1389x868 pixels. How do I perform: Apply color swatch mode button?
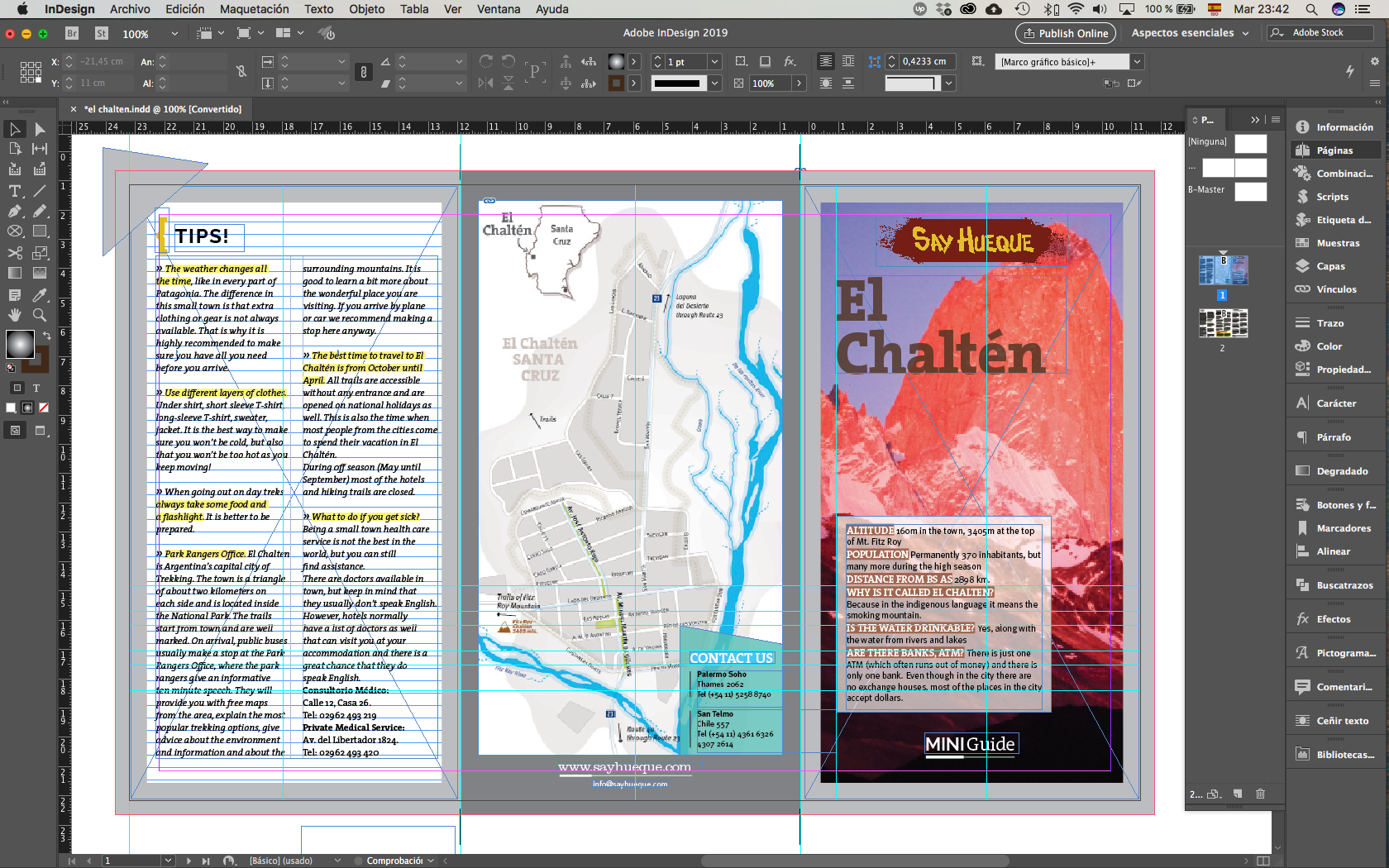tap(11, 408)
